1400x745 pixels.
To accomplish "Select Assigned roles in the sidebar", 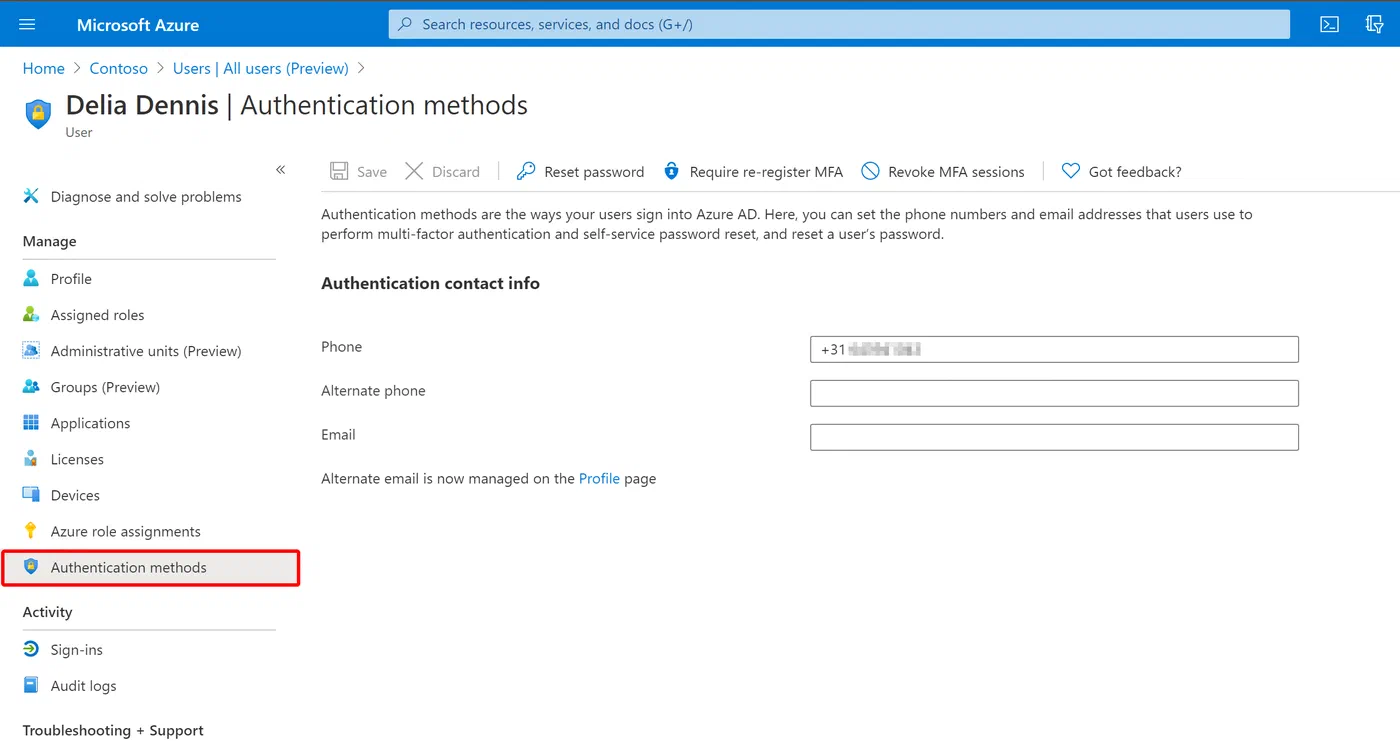I will pyautogui.click(x=97, y=315).
